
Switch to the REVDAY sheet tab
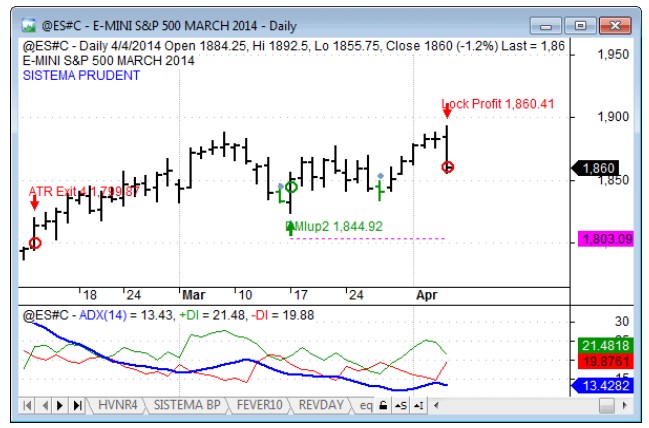tap(321, 405)
